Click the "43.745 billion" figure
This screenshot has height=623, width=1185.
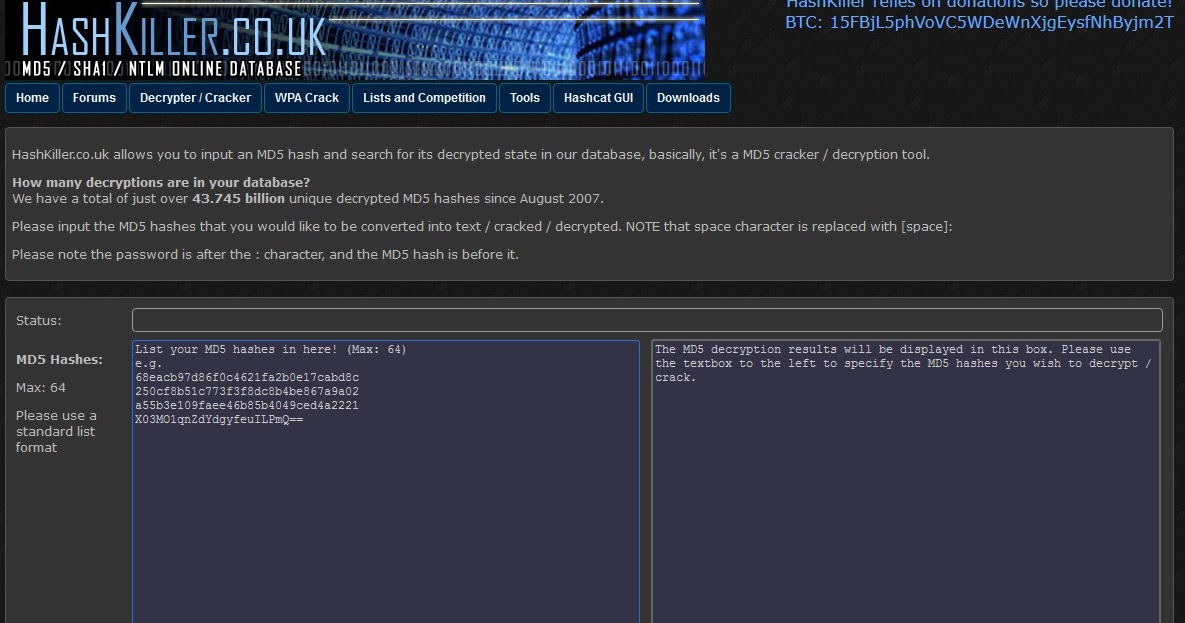pos(239,199)
